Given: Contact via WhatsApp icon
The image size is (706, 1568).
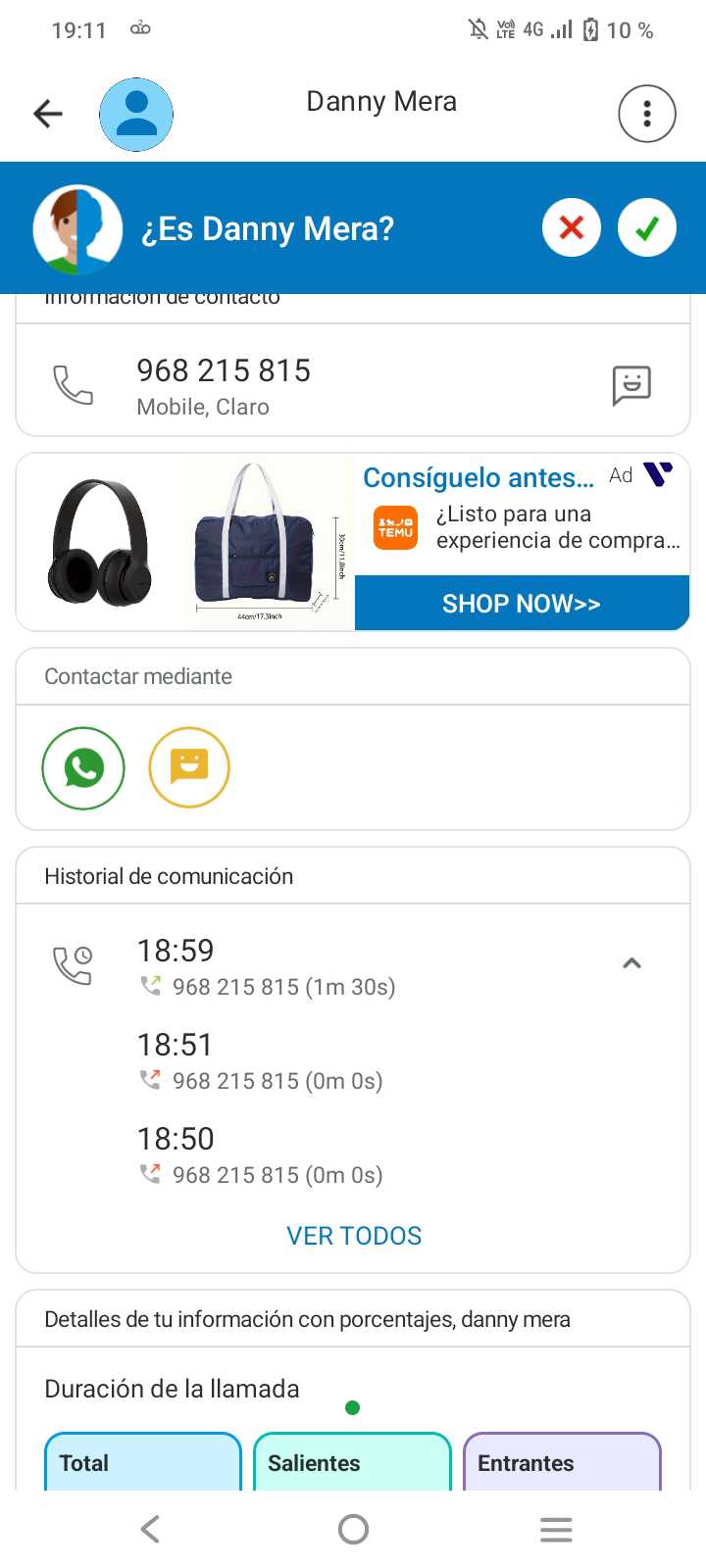Looking at the screenshot, I should point(83,768).
